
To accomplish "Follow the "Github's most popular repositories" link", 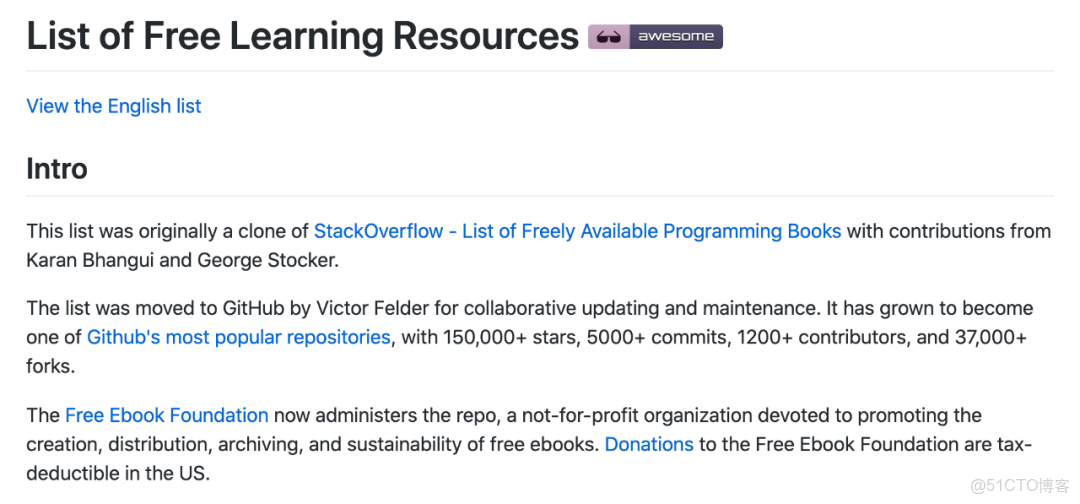I will pos(238,337).
